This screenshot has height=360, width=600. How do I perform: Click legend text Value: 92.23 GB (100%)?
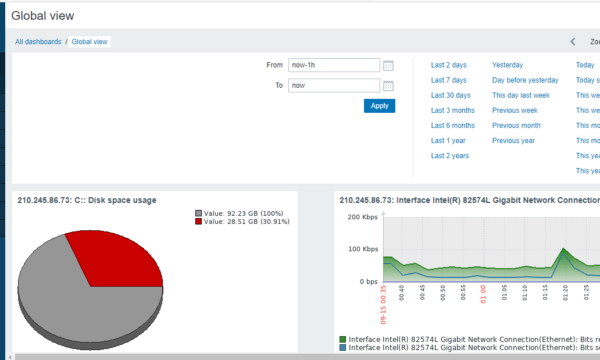(x=243, y=213)
